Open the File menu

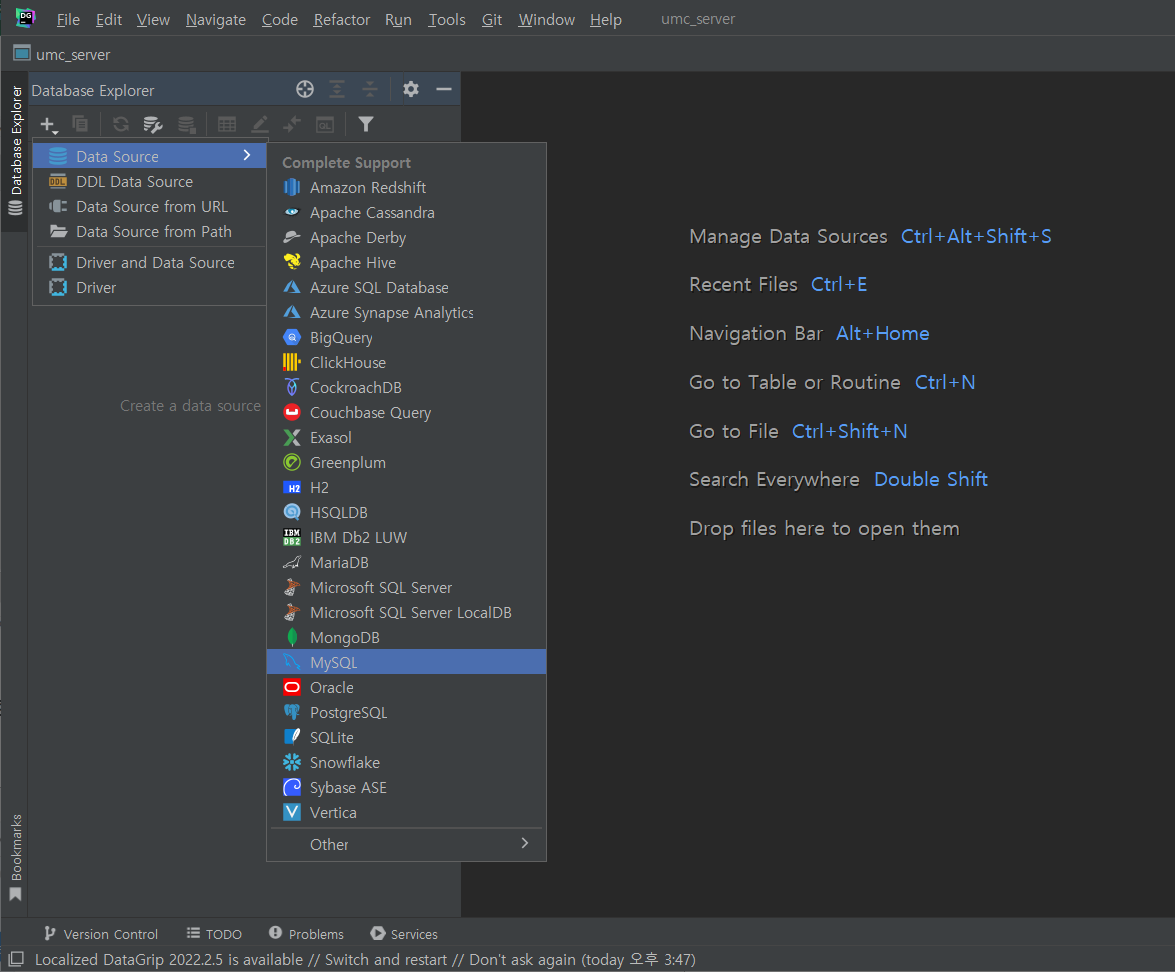point(68,19)
